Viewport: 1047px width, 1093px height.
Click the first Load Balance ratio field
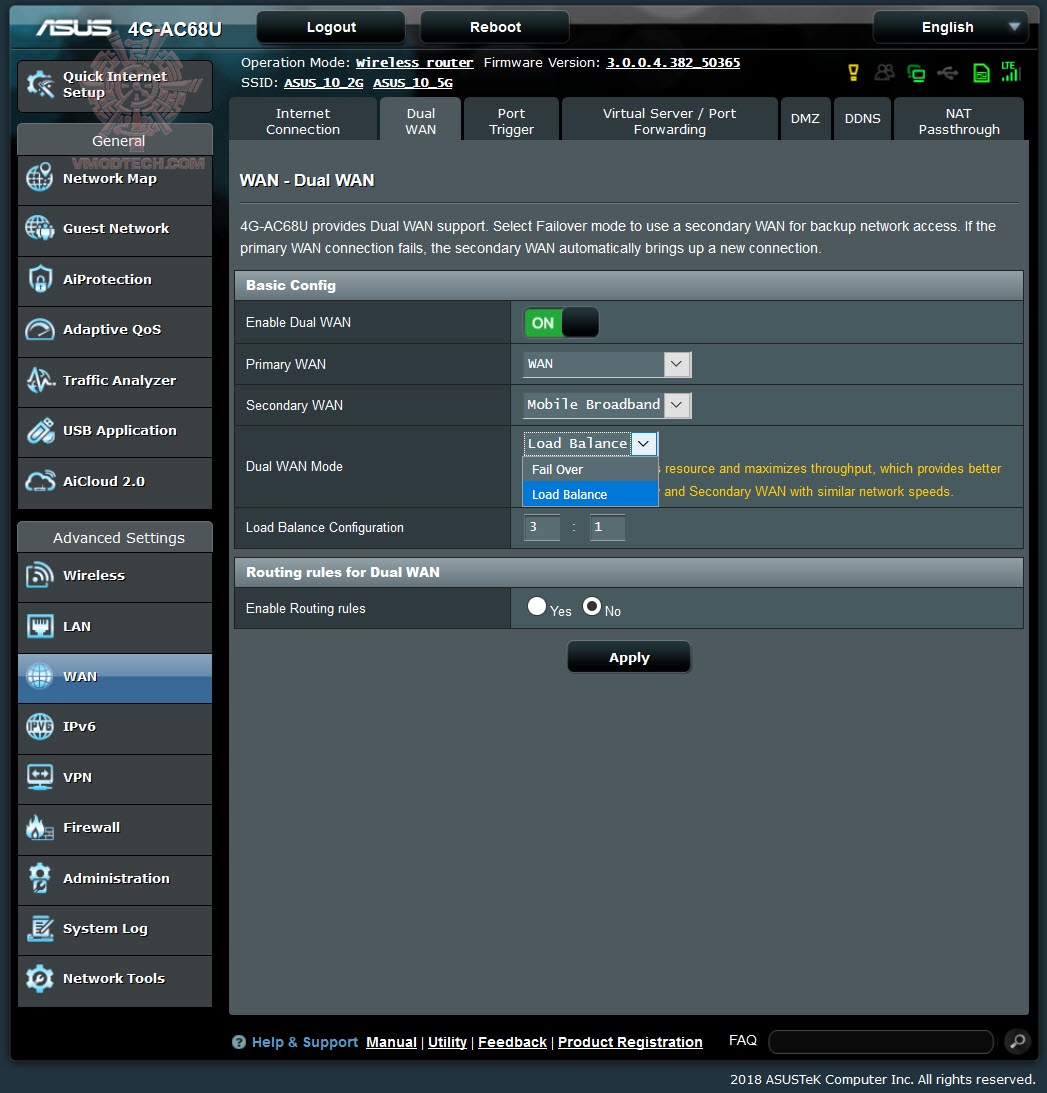(542, 527)
